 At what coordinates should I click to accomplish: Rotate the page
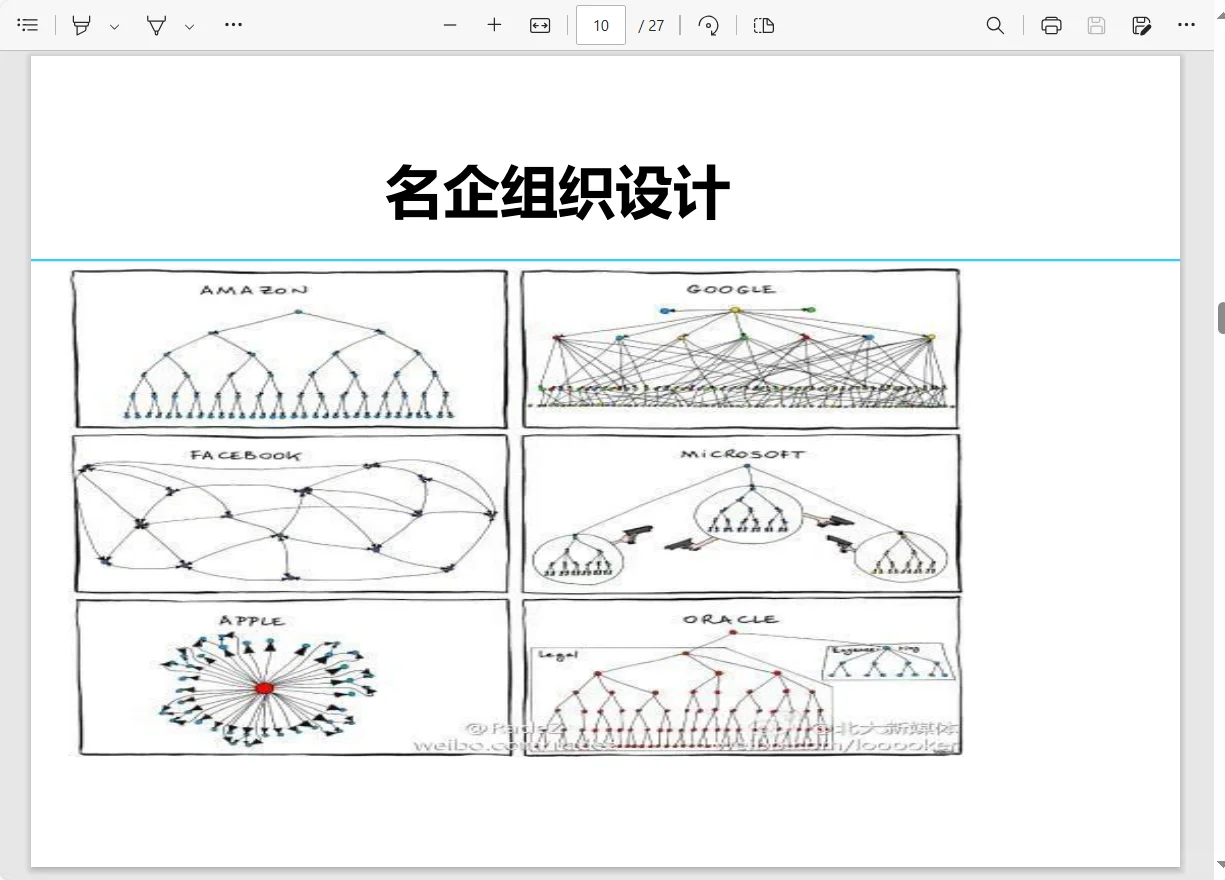tap(709, 25)
